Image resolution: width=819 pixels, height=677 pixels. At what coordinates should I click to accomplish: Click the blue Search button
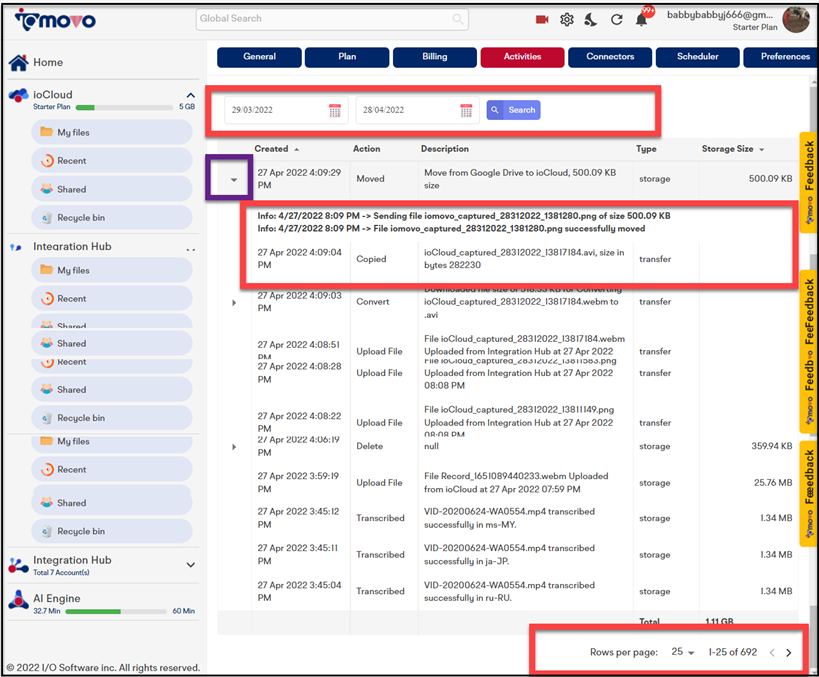click(513, 110)
